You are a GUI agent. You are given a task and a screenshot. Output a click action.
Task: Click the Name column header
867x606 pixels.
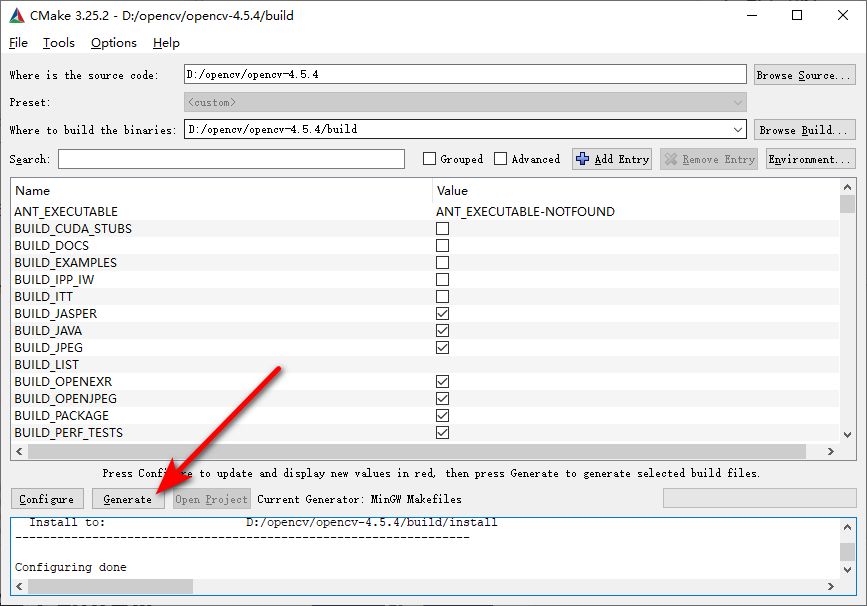tap(33, 191)
